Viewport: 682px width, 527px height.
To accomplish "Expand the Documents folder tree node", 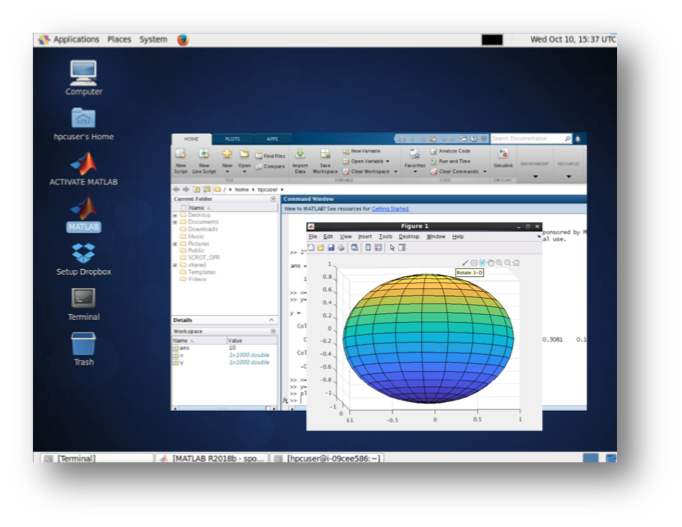I will [x=175, y=222].
